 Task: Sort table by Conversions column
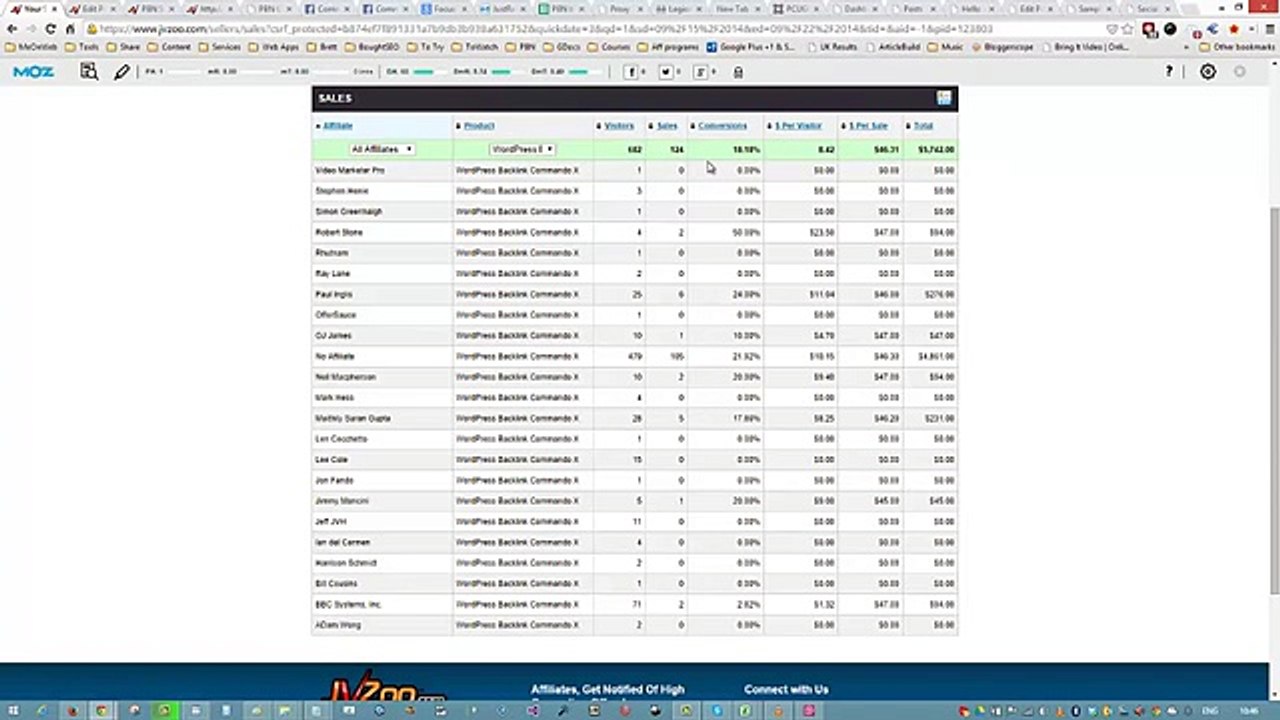point(722,126)
